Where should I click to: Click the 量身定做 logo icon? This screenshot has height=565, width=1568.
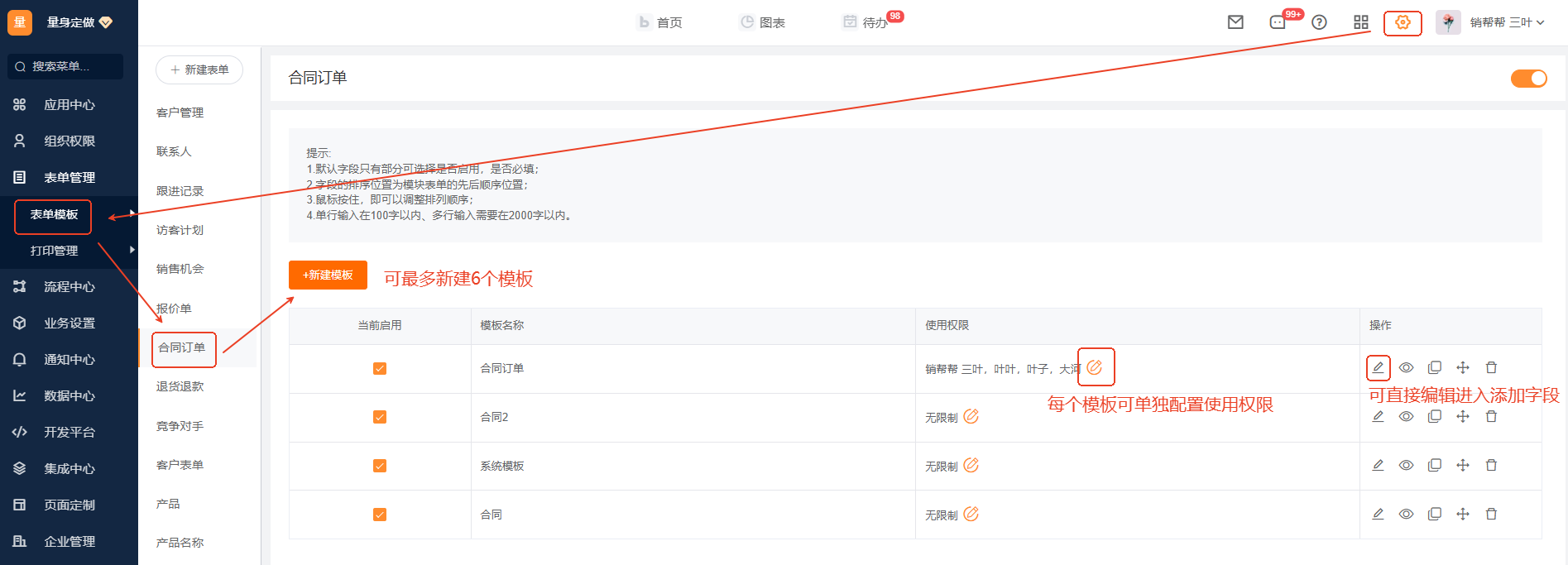[20, 22]
